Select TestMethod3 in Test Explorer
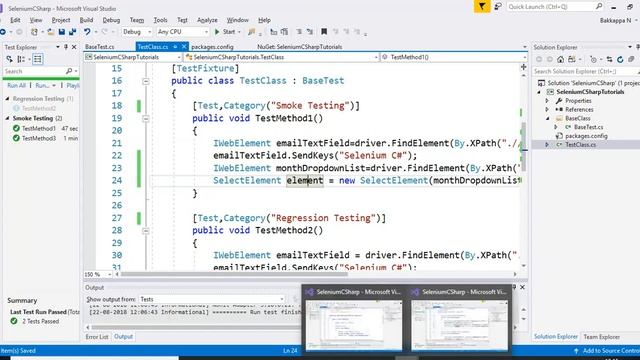This screenshot has width=640, height=360. (x=39, y=138)
